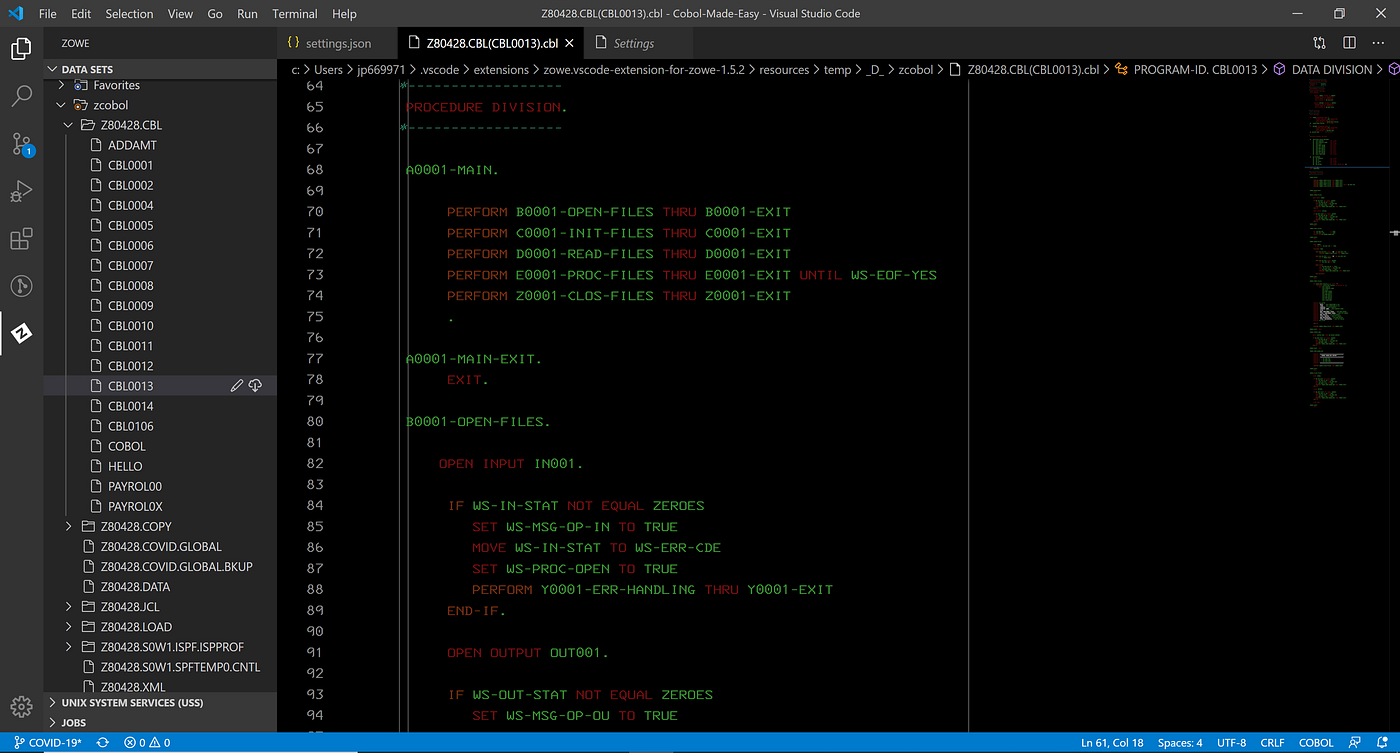Viewport: 1400px width, 753px height.
Task: Open Manage gear in activity bar
Action: tap(21, 706)
